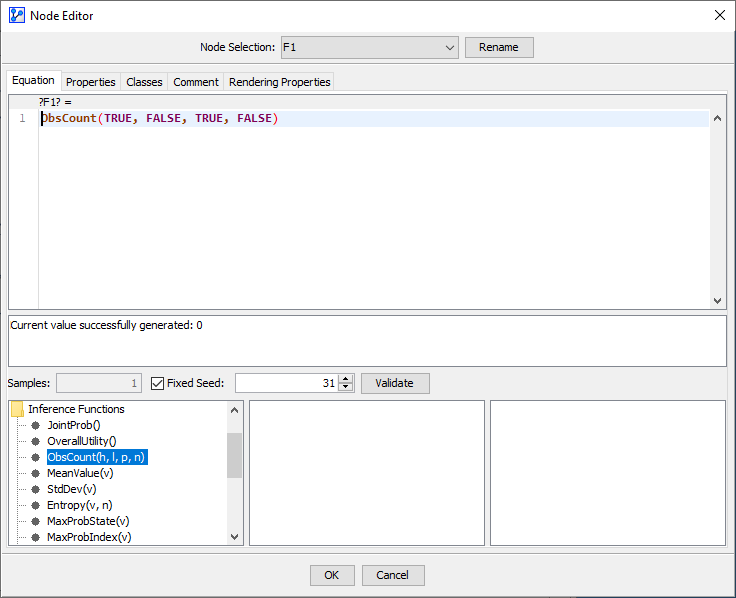Decrease the fixed seed value with down arrow
The height and width of the screenshot is (598, 736).
coord(346,387)
